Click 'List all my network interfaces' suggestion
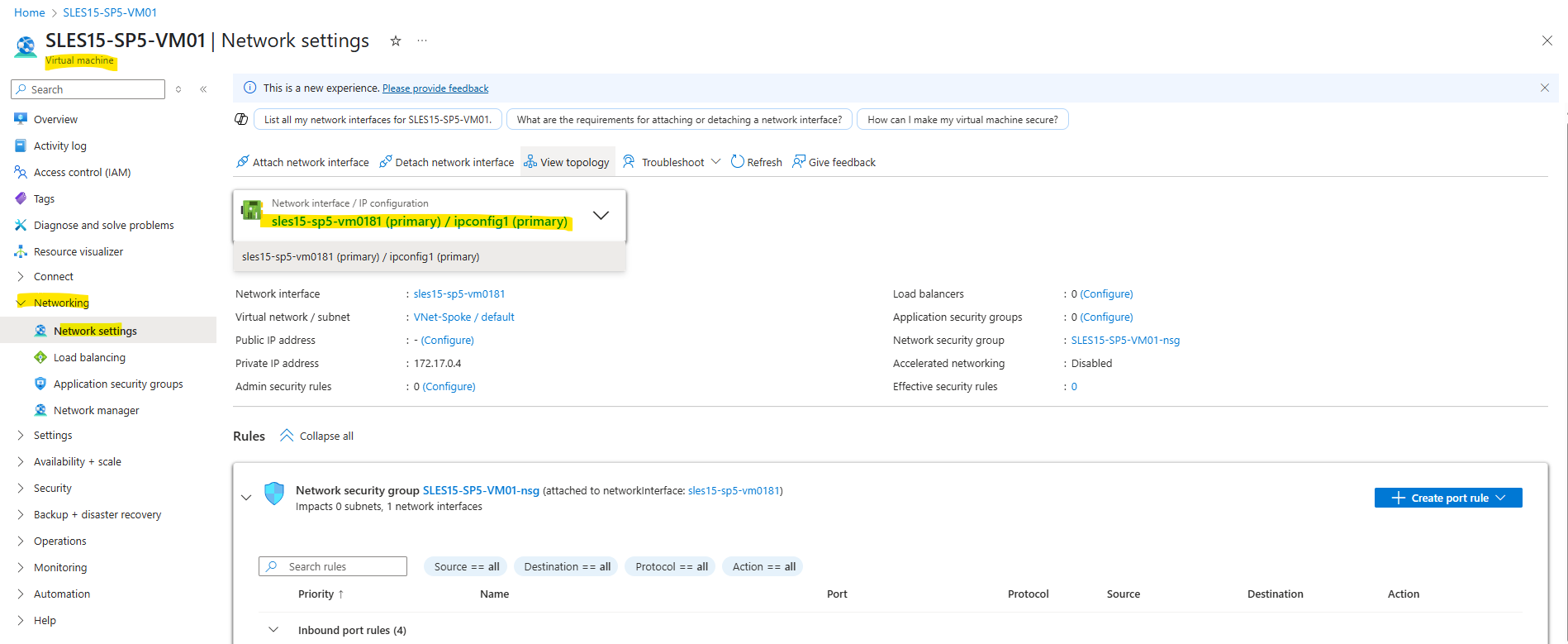1568x644 pixels. (378, 119)
